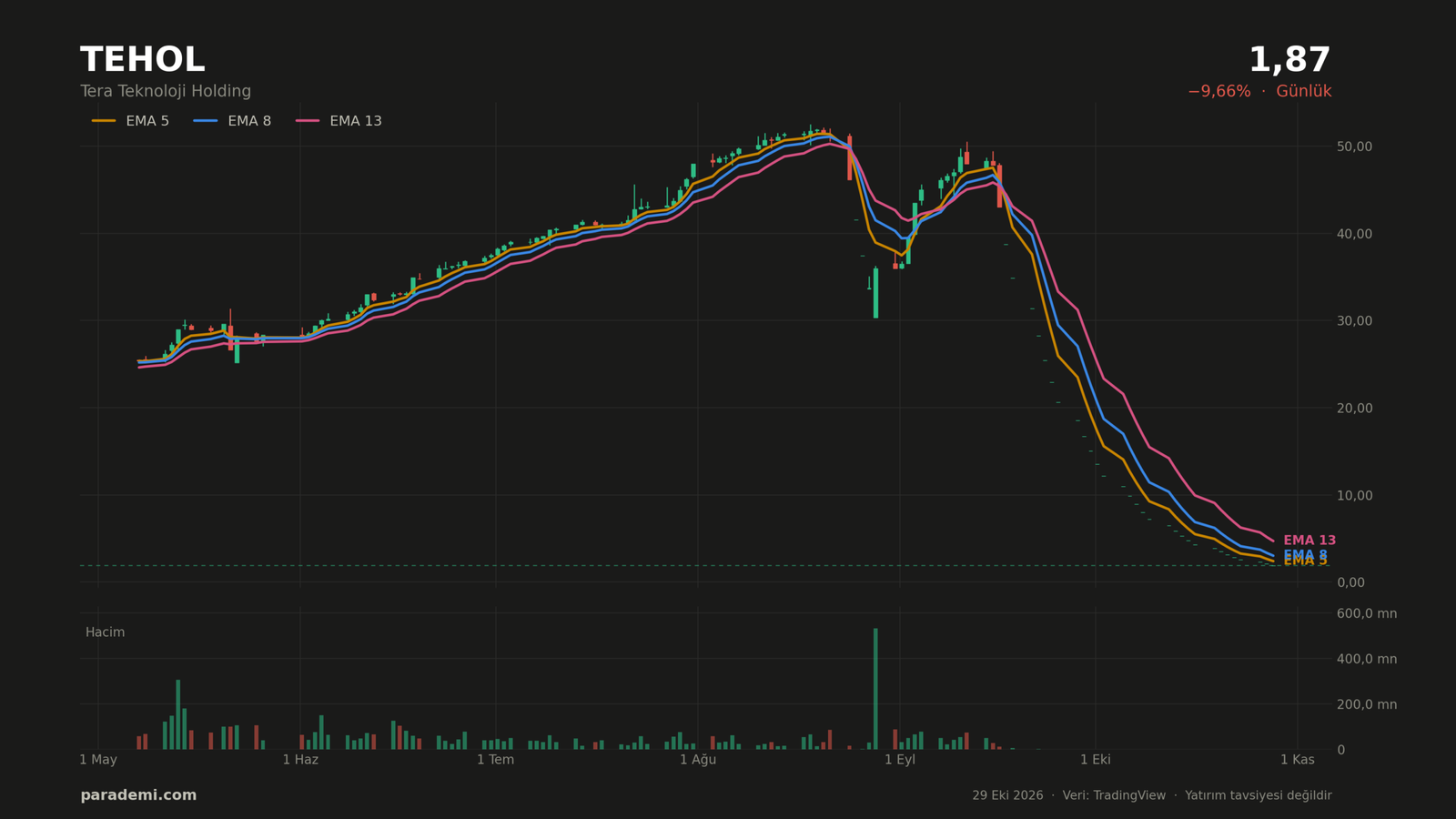The image size is (1456, 819).
Task: Click the 20,00 price axis label
Action: [x=1354, y=409]
